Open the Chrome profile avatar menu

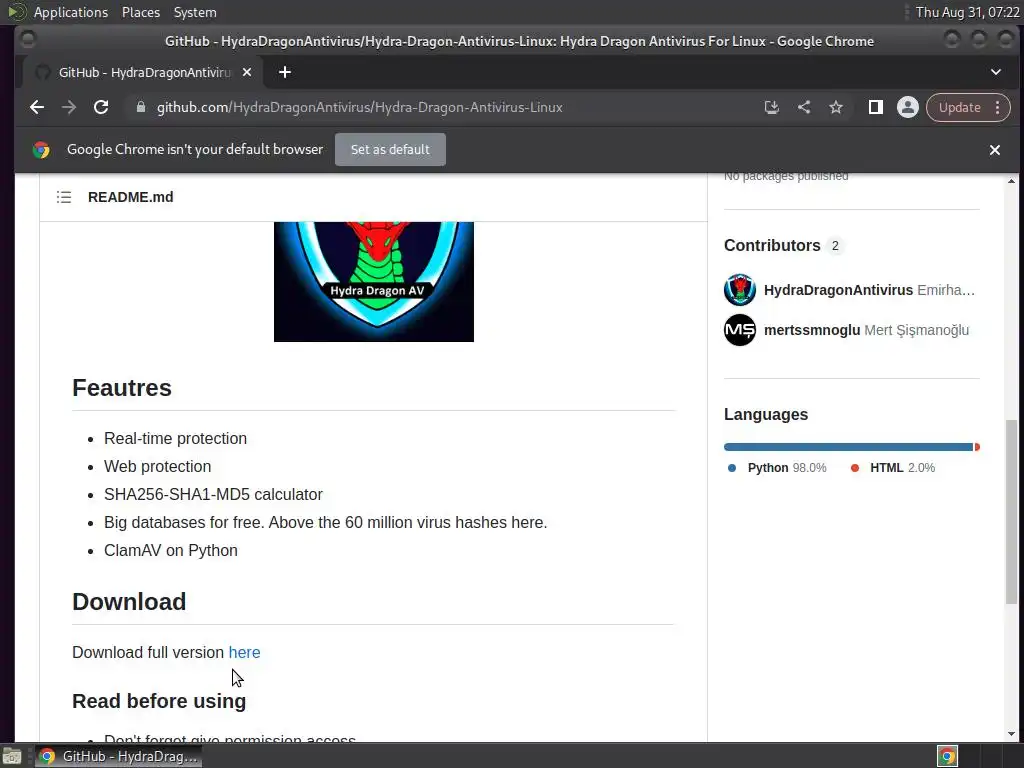click(907, 107)
